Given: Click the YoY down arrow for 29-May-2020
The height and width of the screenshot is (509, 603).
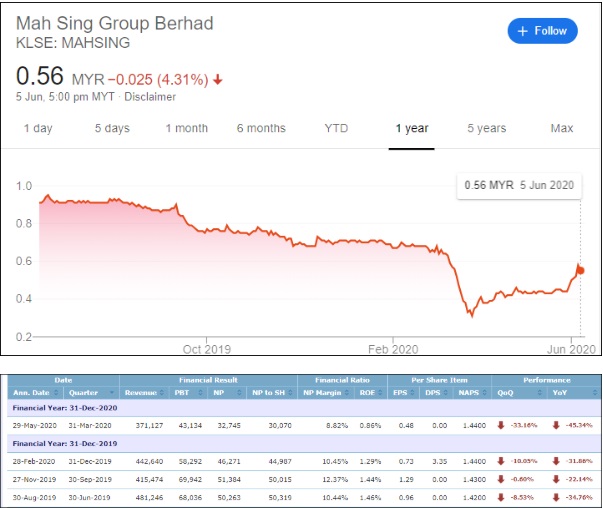Looking at the screenshot, I should 555,424.
